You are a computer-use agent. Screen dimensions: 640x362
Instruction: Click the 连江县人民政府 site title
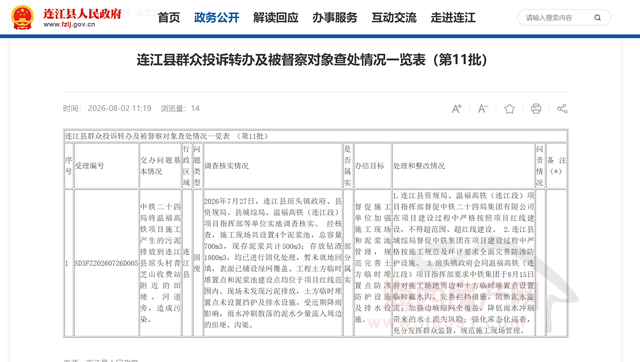[82, 13]
